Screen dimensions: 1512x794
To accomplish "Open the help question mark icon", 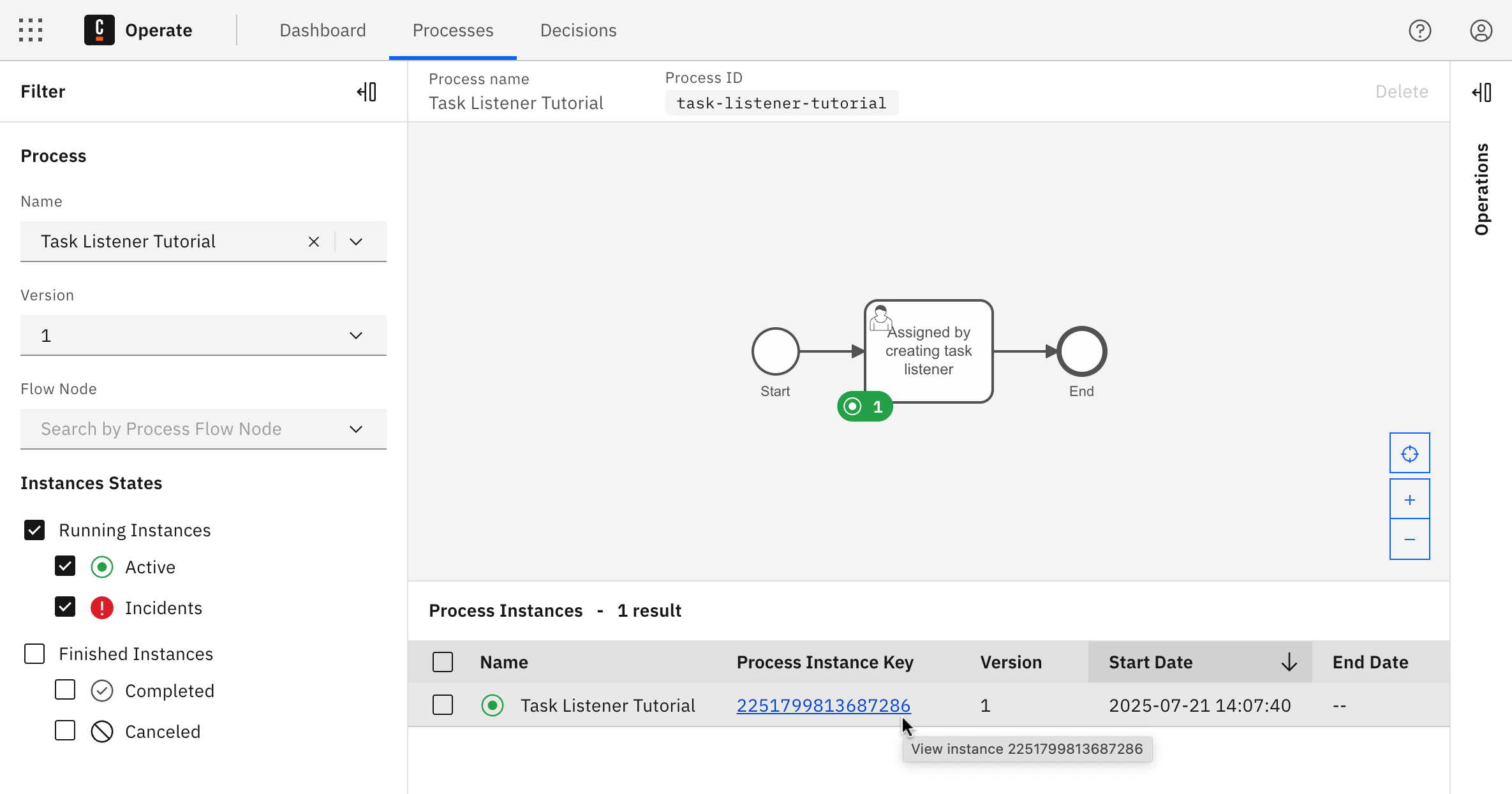I will (1420, 30).
